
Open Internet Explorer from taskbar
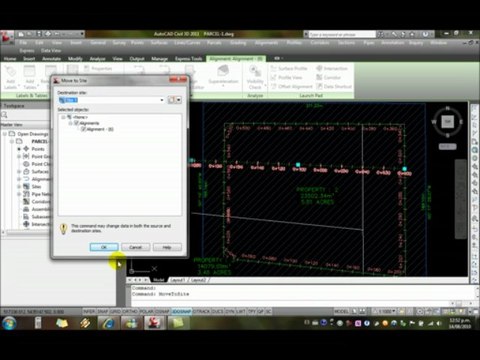(108, 323)
